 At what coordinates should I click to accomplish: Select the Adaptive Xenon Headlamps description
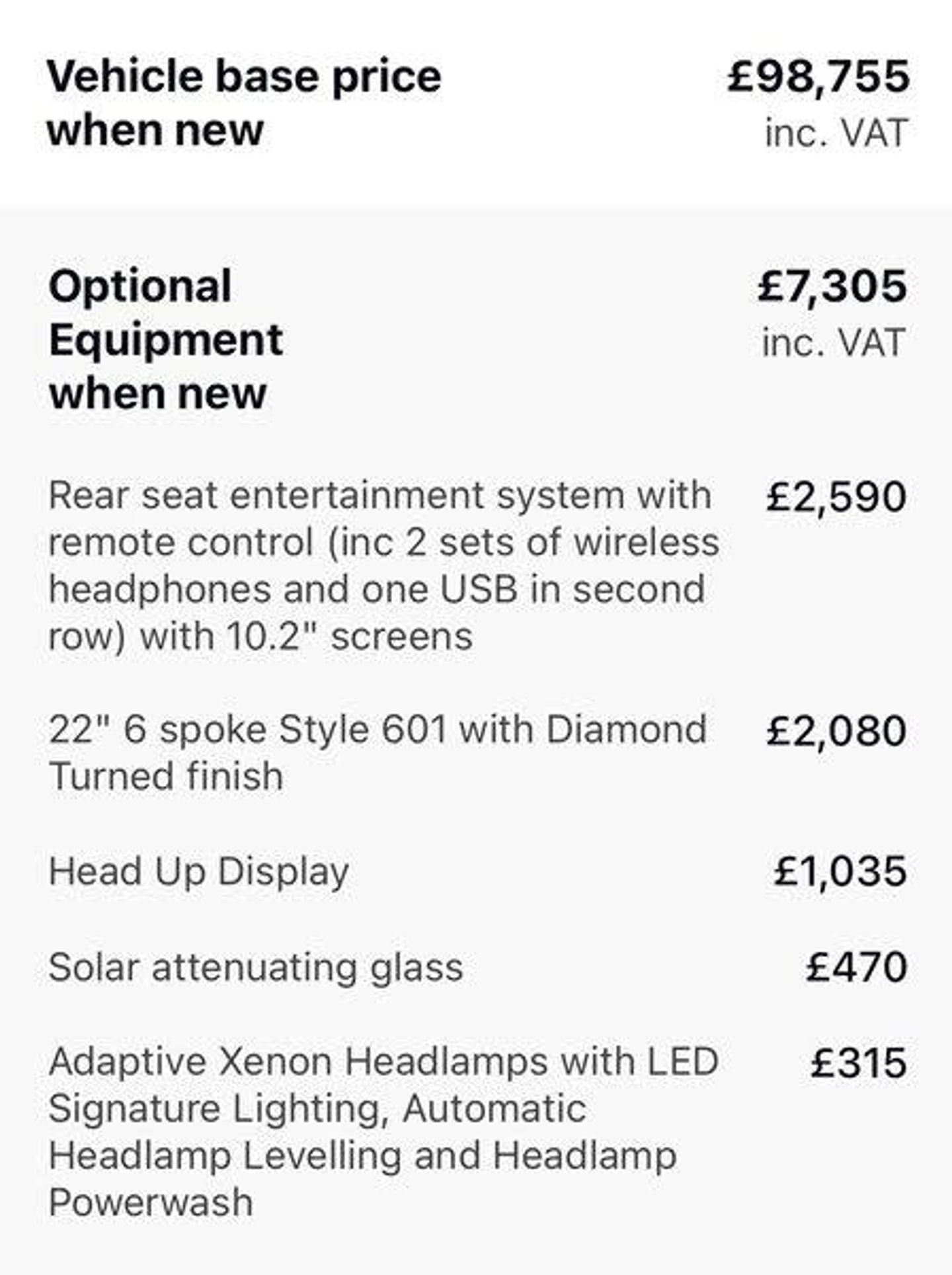click(383, 1132)
